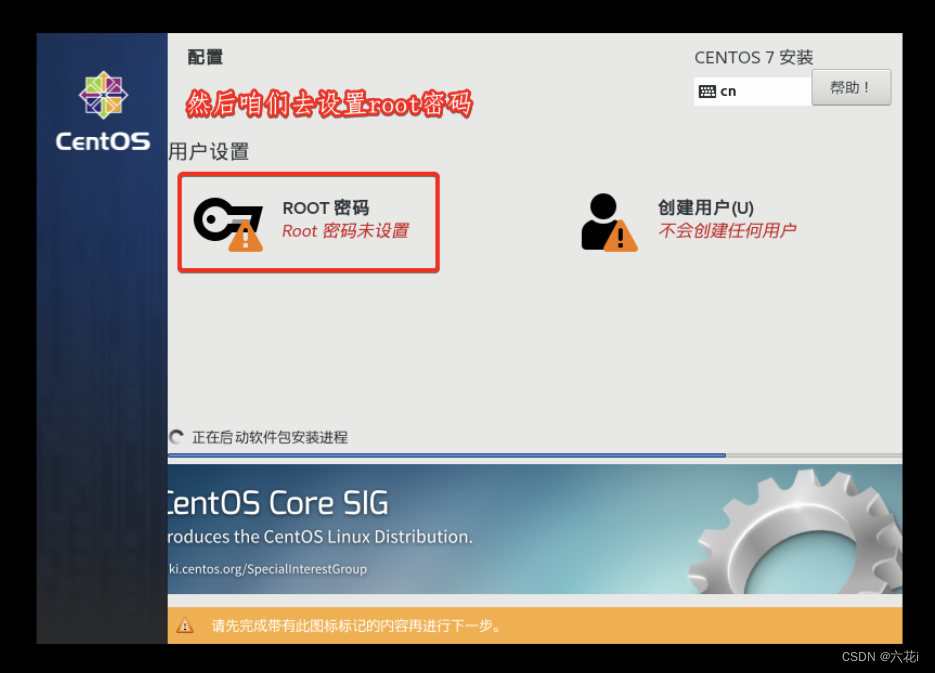This screenshot has width=935, height=673.
Task: Click the ROOT password key icon
Action: [x=228, y=224]
